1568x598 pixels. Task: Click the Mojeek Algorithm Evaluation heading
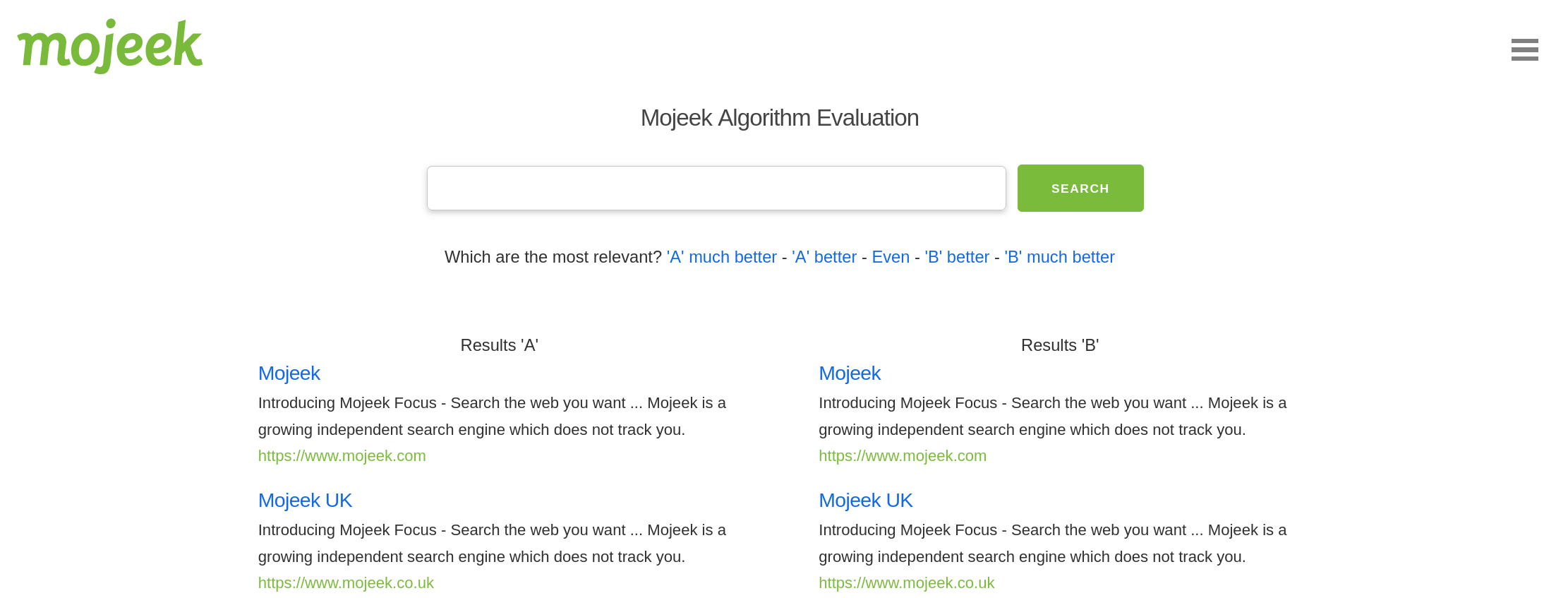click(780, 118)
